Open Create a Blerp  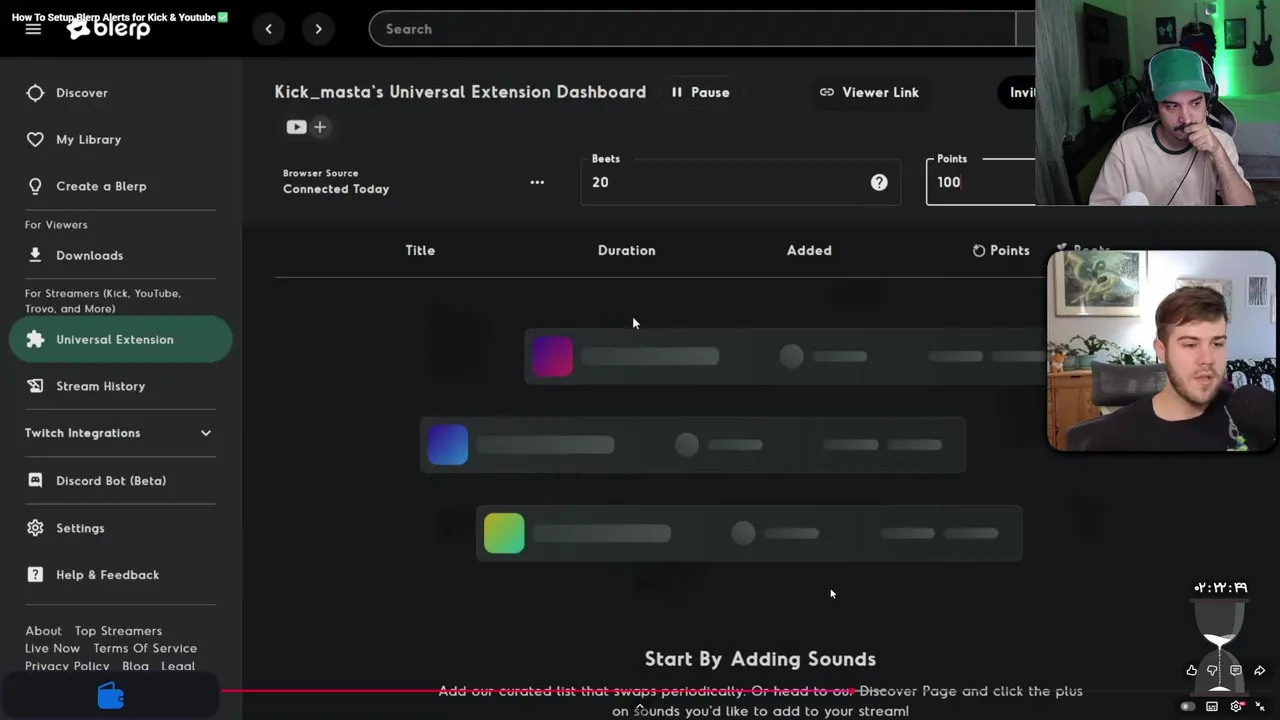pos(101,186)
